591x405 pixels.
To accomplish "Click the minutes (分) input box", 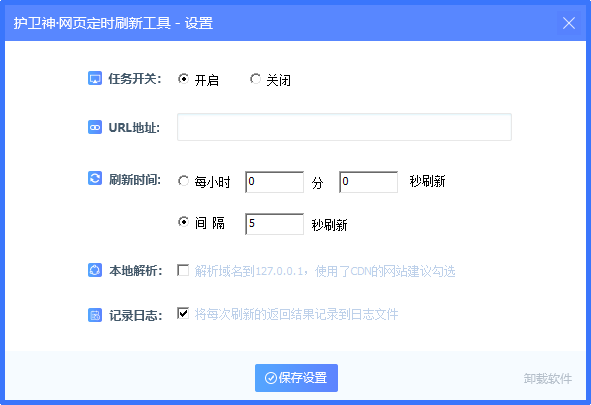I will (x=274, y=182).
